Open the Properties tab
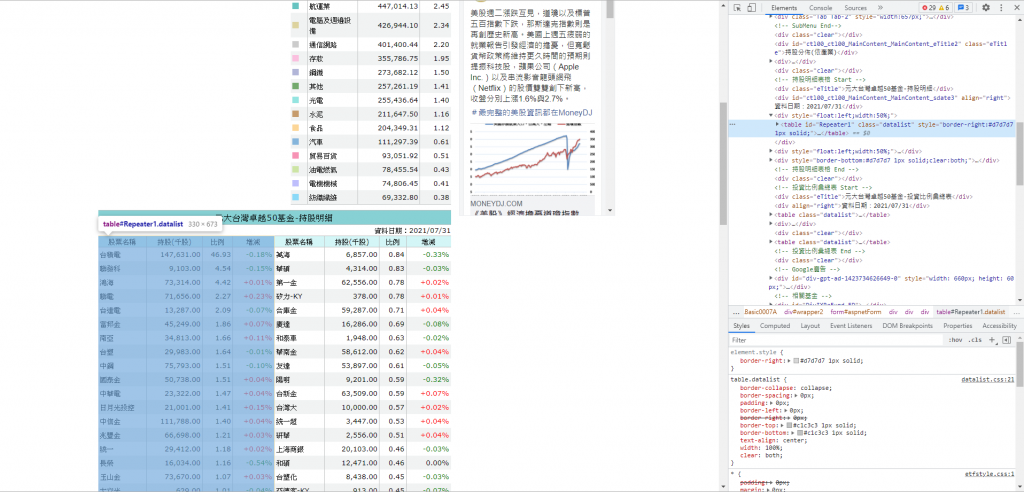Viewport: 1024px width, 492px height. [958, 325]
